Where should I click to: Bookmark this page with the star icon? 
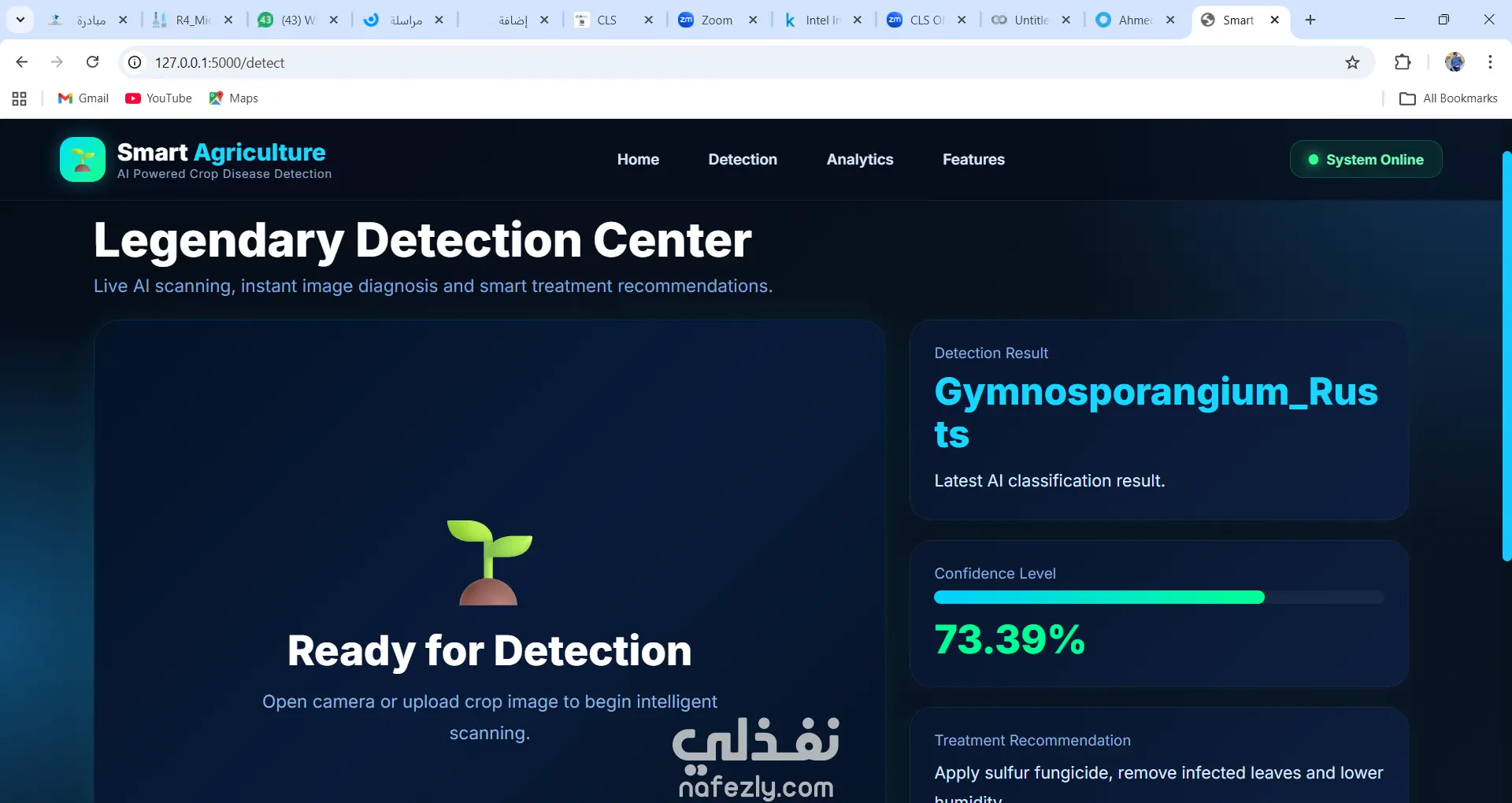coord(1352,62)
